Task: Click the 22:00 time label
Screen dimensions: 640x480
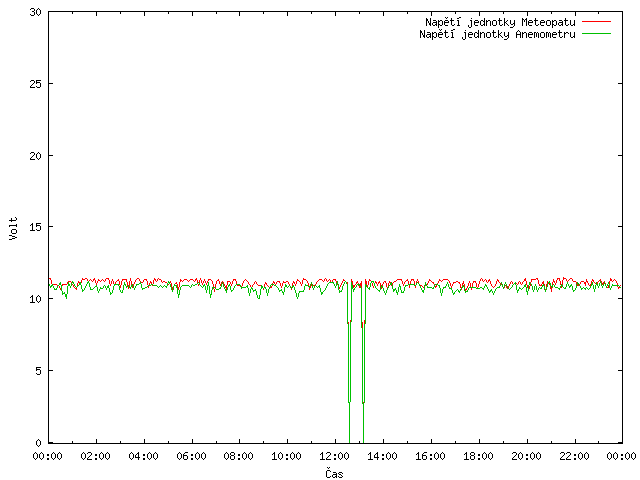Action: [574, 456]
